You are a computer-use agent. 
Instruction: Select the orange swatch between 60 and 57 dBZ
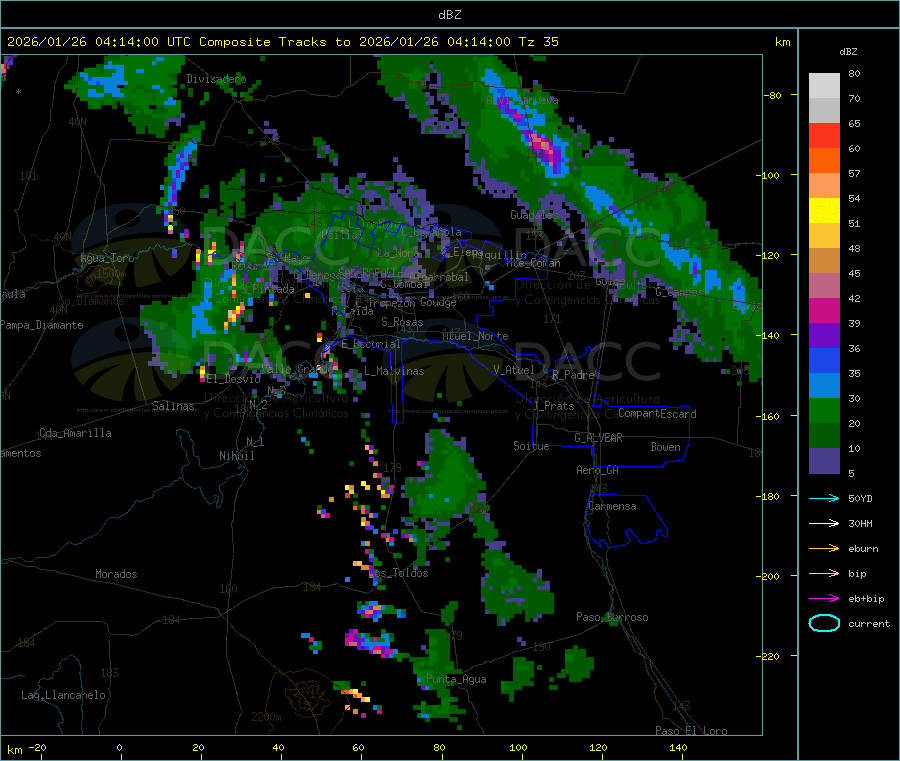point(824,161)
